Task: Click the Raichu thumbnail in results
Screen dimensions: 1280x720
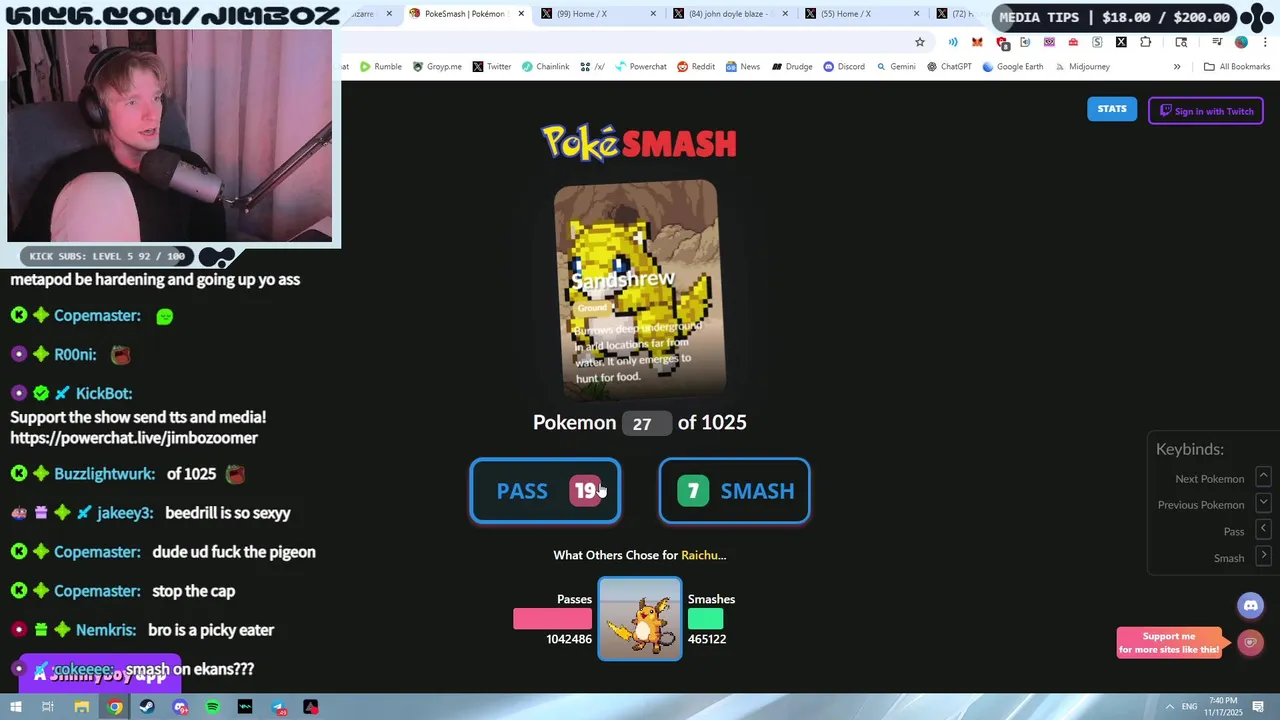Action: point(640,619)
